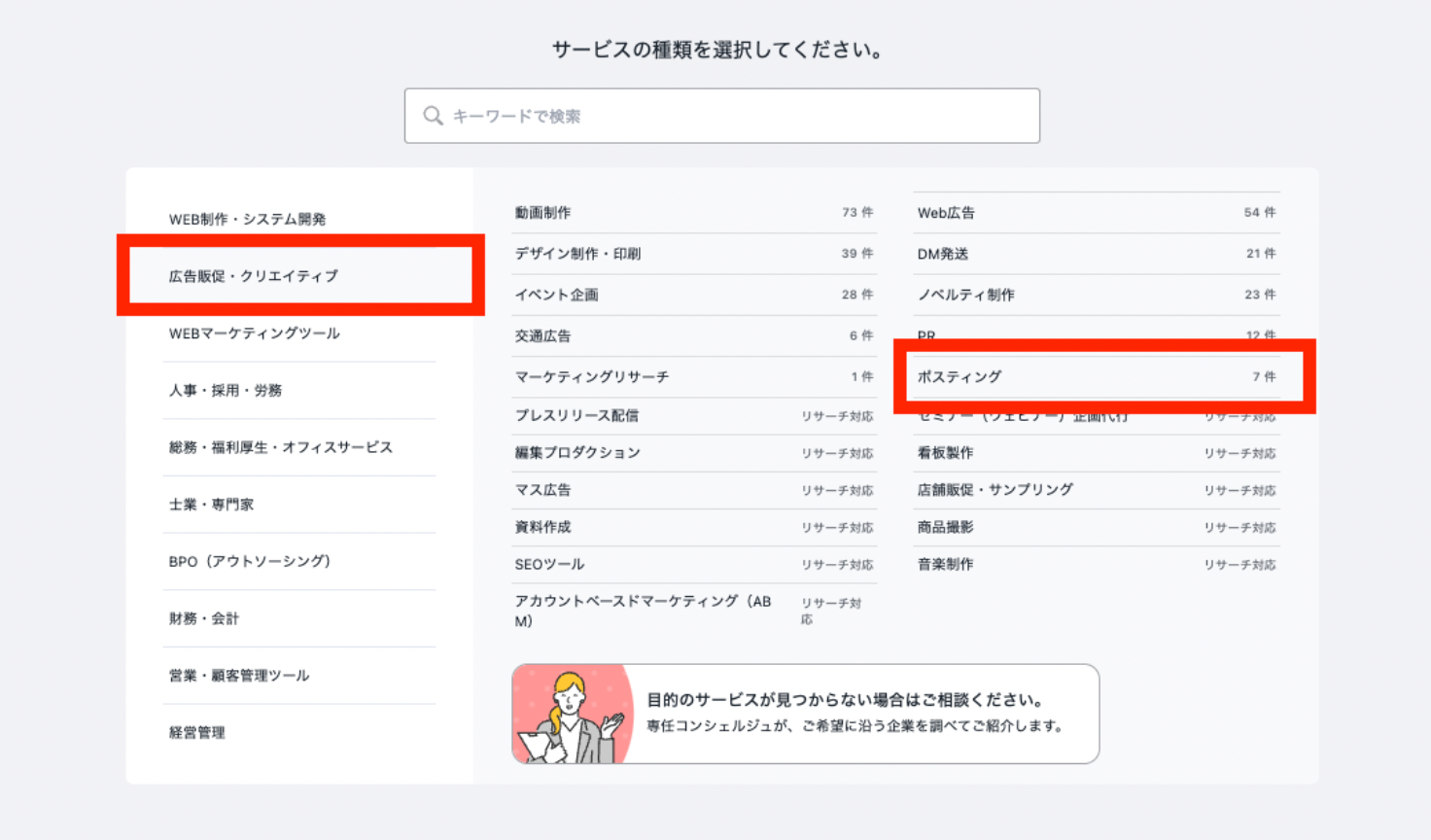1431x840 pixels.
Task: Switch to 人事・採用・労務 category
Action: click(x=226, y=390)
